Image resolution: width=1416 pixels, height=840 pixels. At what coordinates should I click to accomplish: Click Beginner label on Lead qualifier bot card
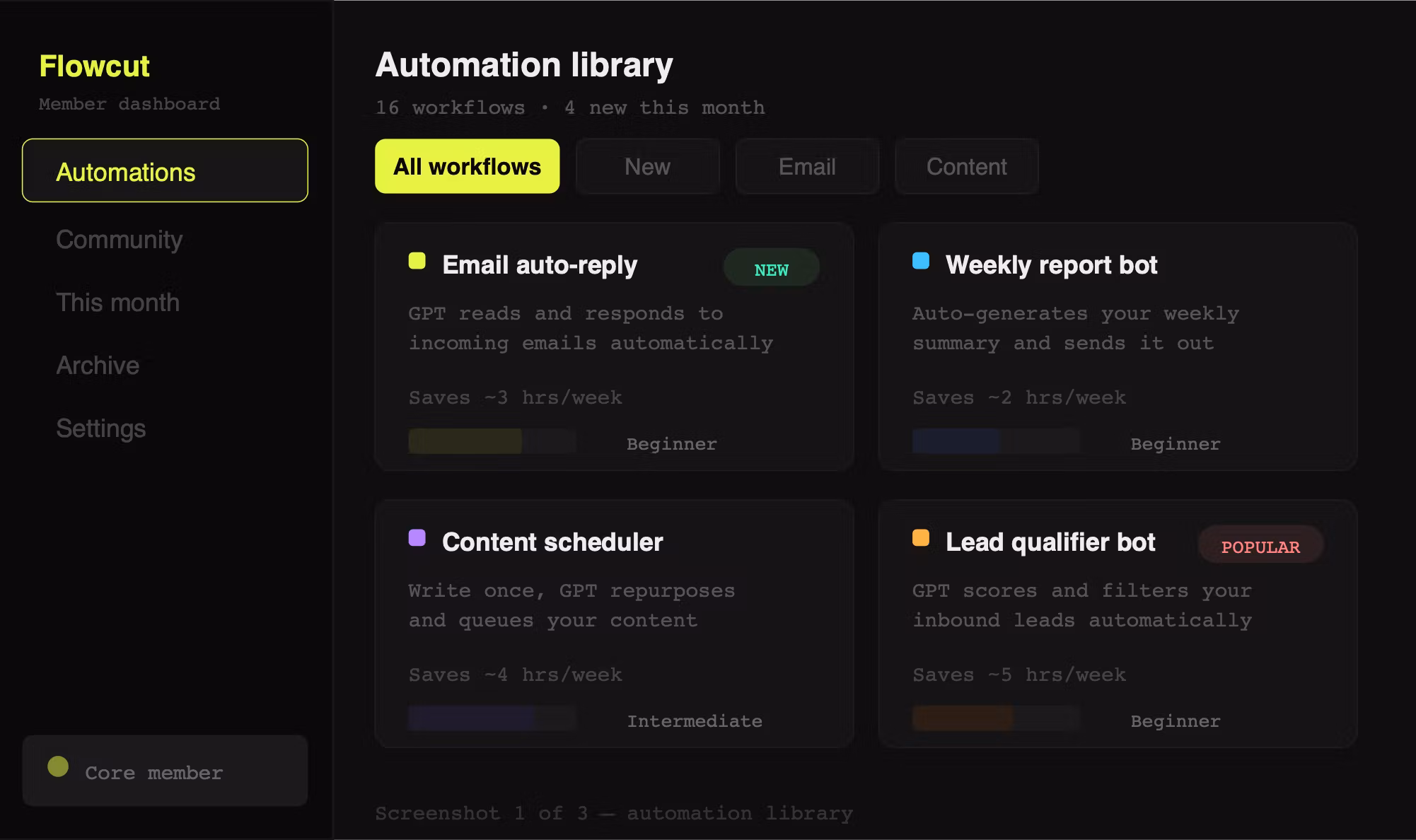(1176, 721)
